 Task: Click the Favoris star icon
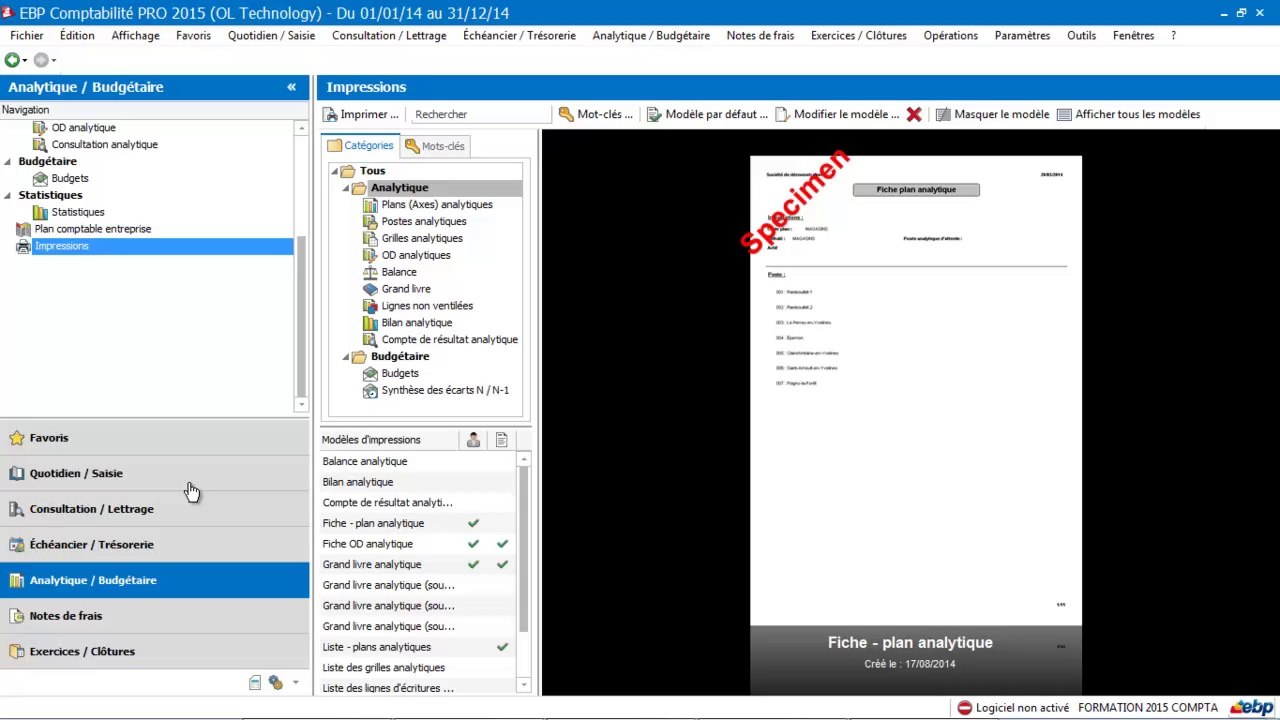(16, 438)
